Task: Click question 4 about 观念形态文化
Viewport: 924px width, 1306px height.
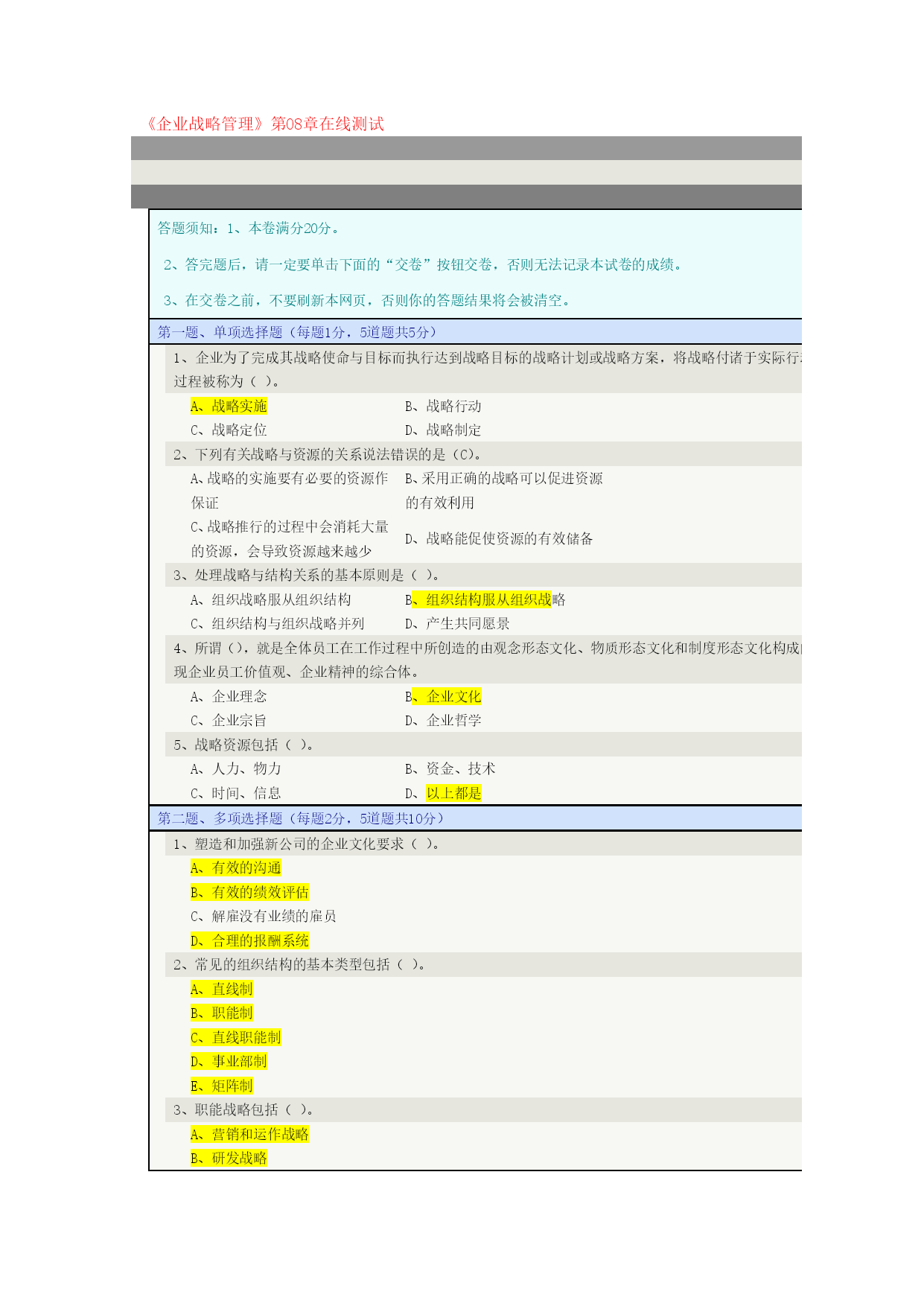Action: [x=487, y=660]
